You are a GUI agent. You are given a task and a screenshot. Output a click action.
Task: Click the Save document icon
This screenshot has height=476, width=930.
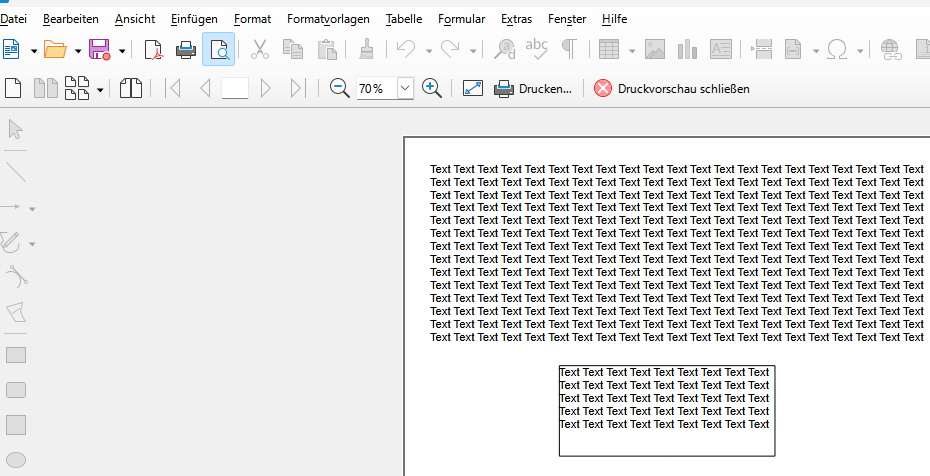(100, 50)
